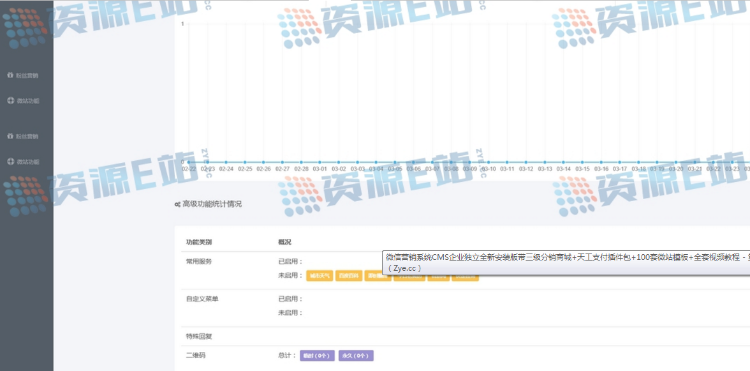Click the purple 永久(0个) QR code tag

point(356,356)
